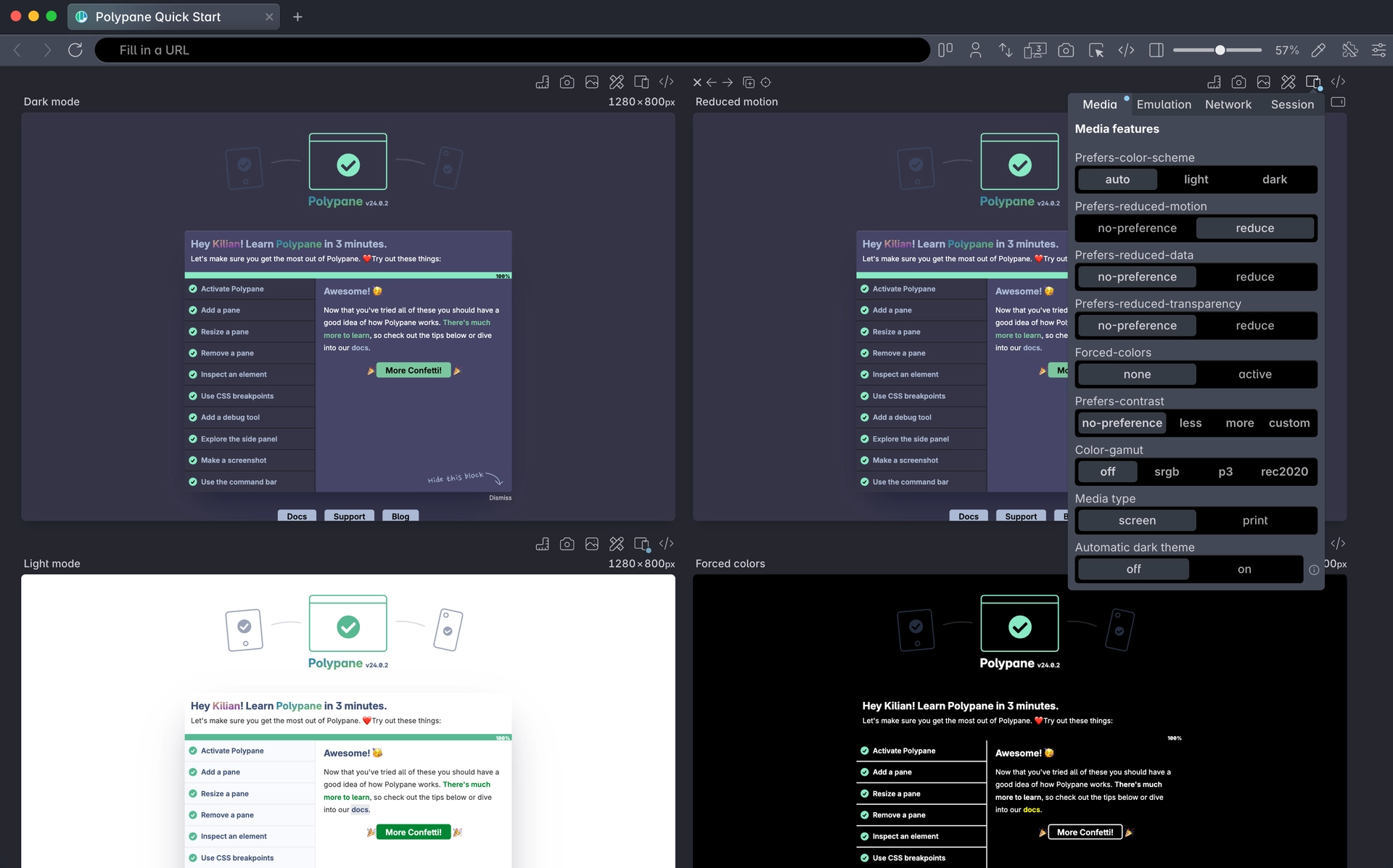The height and width of the screenshot is (868, 1393).
Task: Activate the inspect element cursor icon
Action: coord(1096,50)
